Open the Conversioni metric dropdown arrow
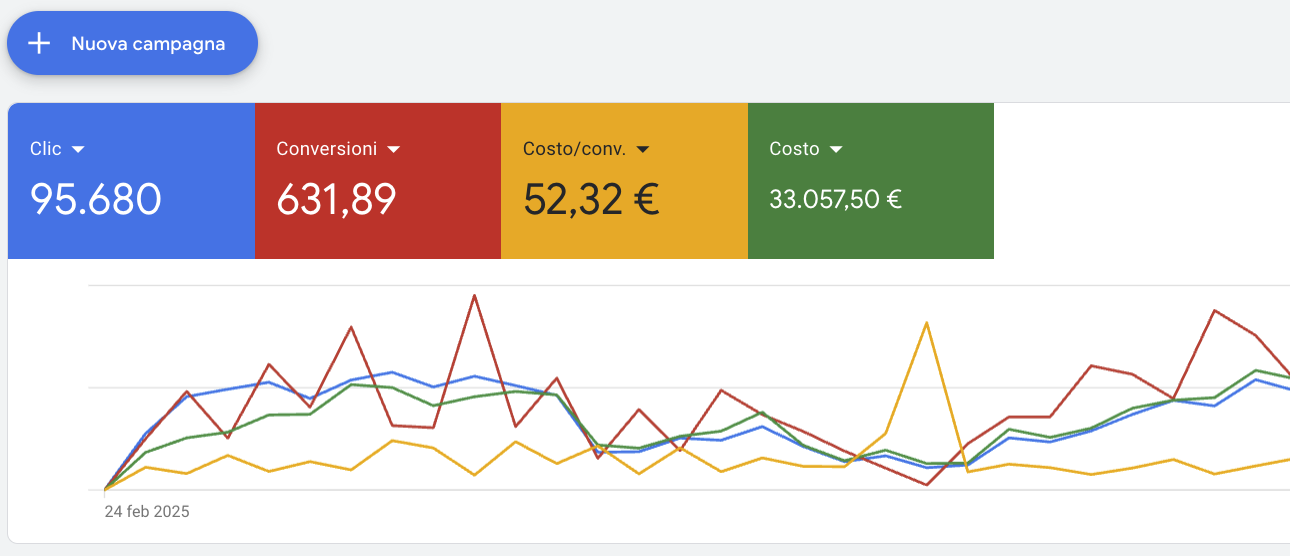This screenshot has width=1290, height=556. [x=393, y=149]
